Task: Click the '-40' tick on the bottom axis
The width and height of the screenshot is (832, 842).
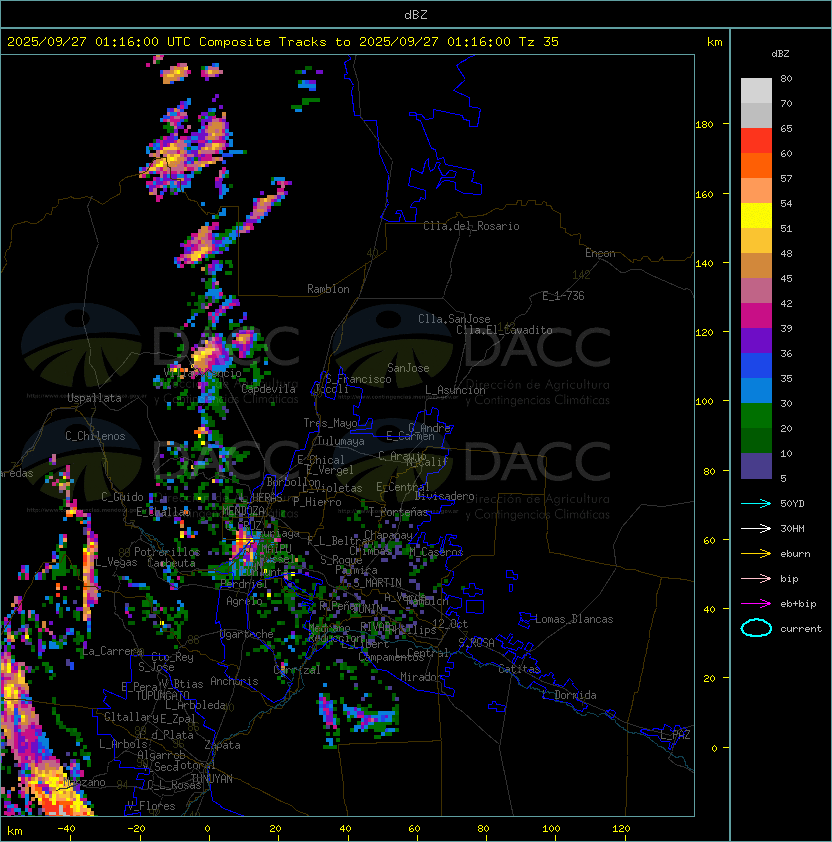Action: tap(66, 829)
